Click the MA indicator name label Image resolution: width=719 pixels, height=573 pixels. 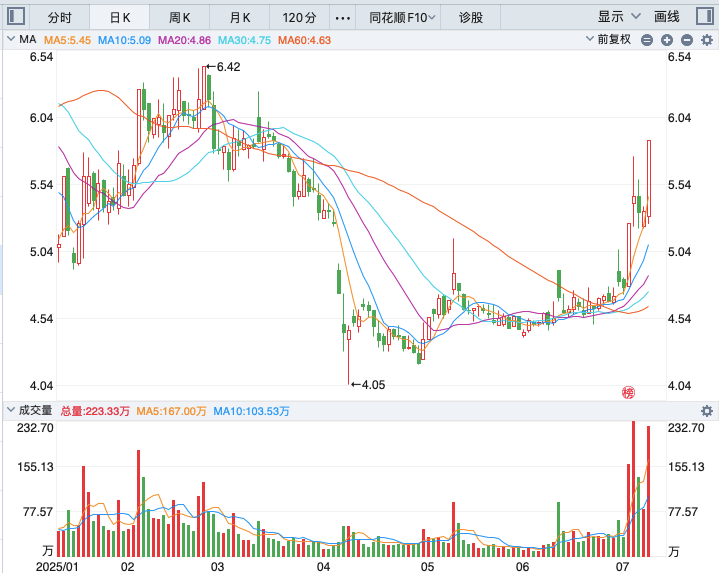28,39
